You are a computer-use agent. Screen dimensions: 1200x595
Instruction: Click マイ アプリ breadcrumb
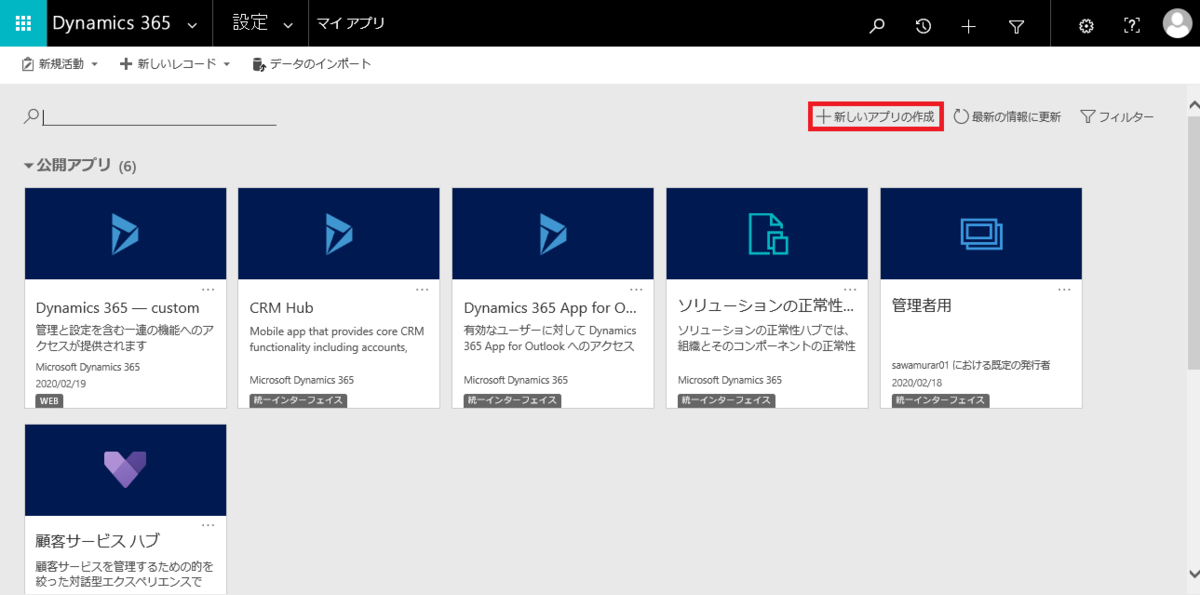pos(351,24)
